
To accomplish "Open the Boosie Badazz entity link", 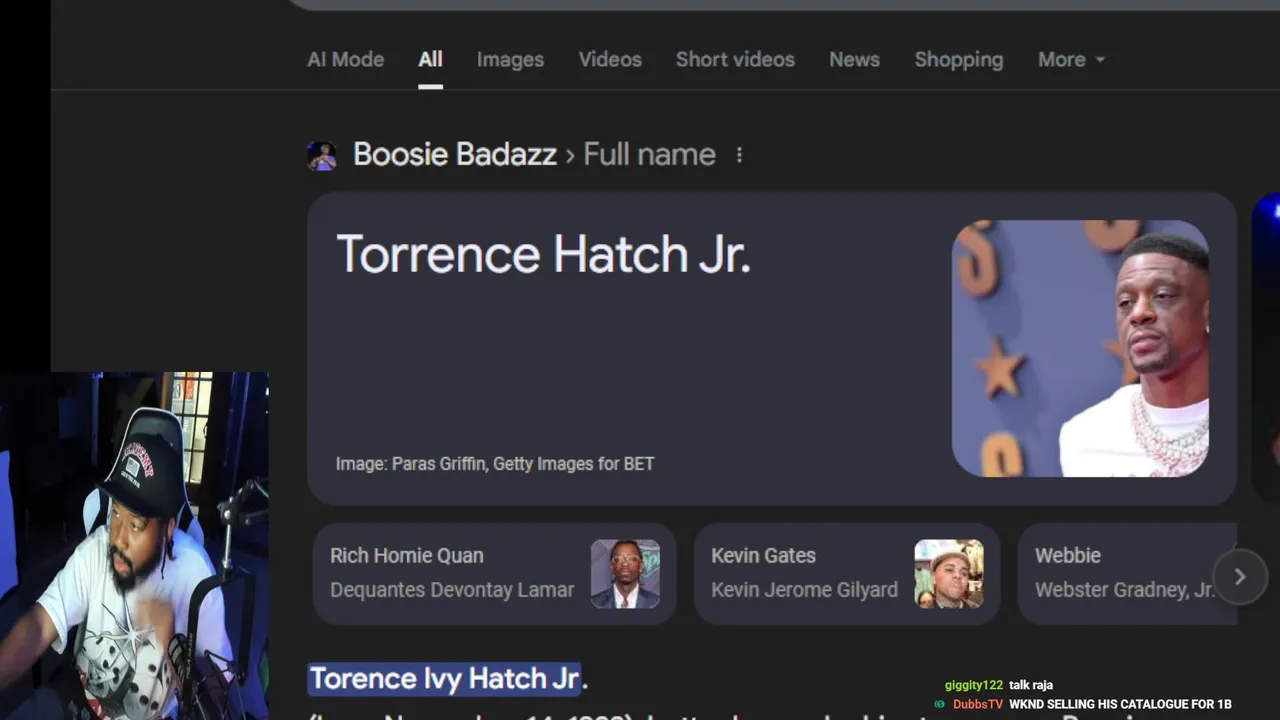I will [455, 154].
